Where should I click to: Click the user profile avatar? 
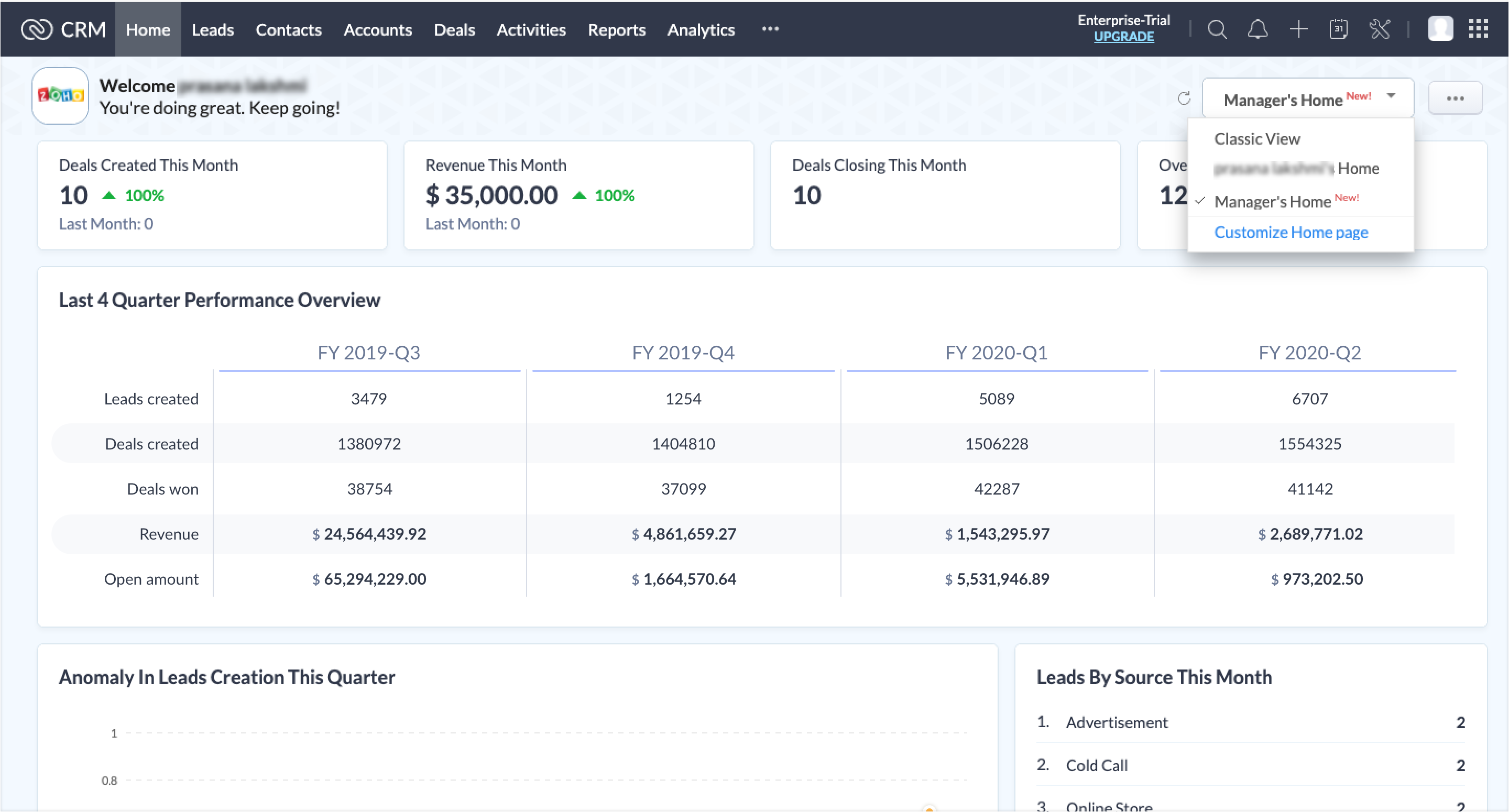(x=1440, y=29)
